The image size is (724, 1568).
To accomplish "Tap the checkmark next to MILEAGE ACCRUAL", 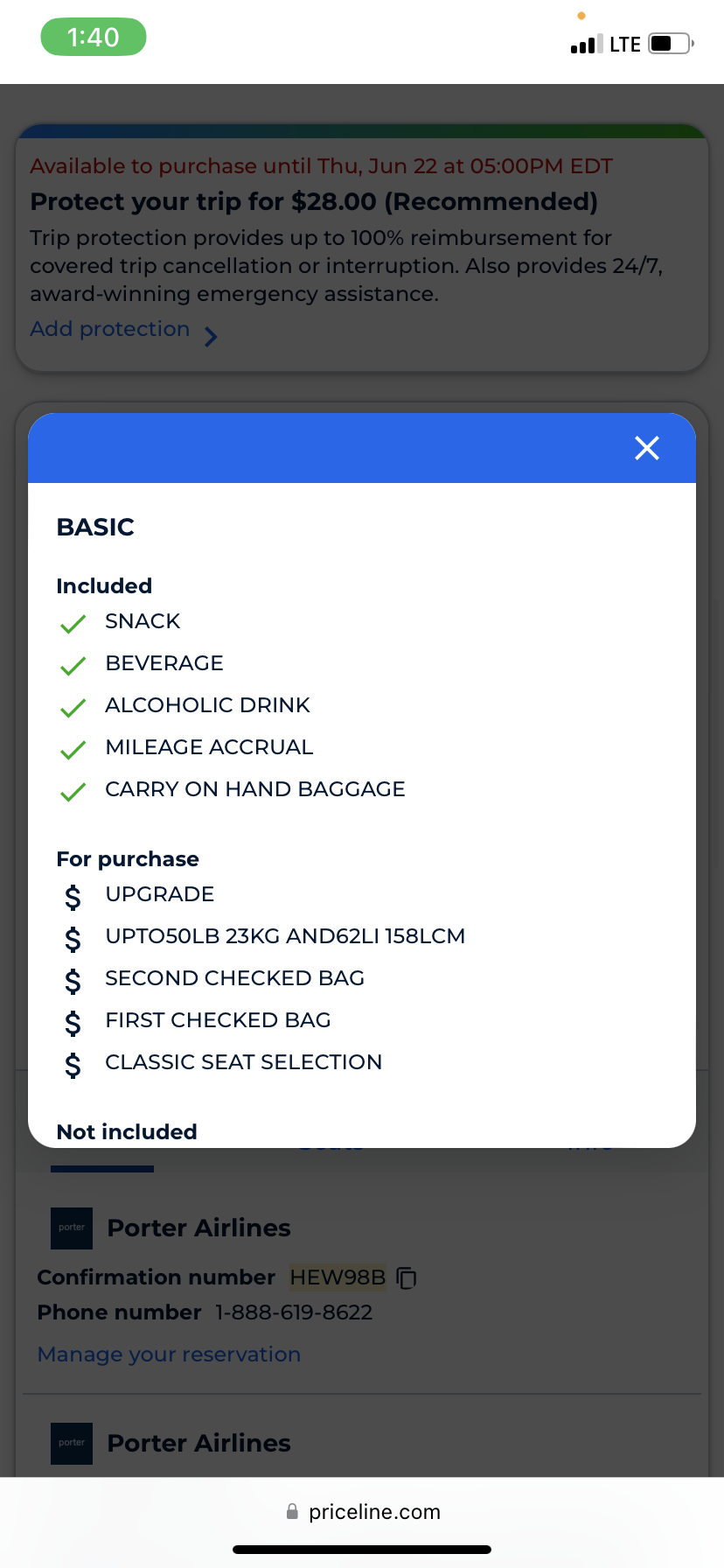I will (x=73, y=749).
